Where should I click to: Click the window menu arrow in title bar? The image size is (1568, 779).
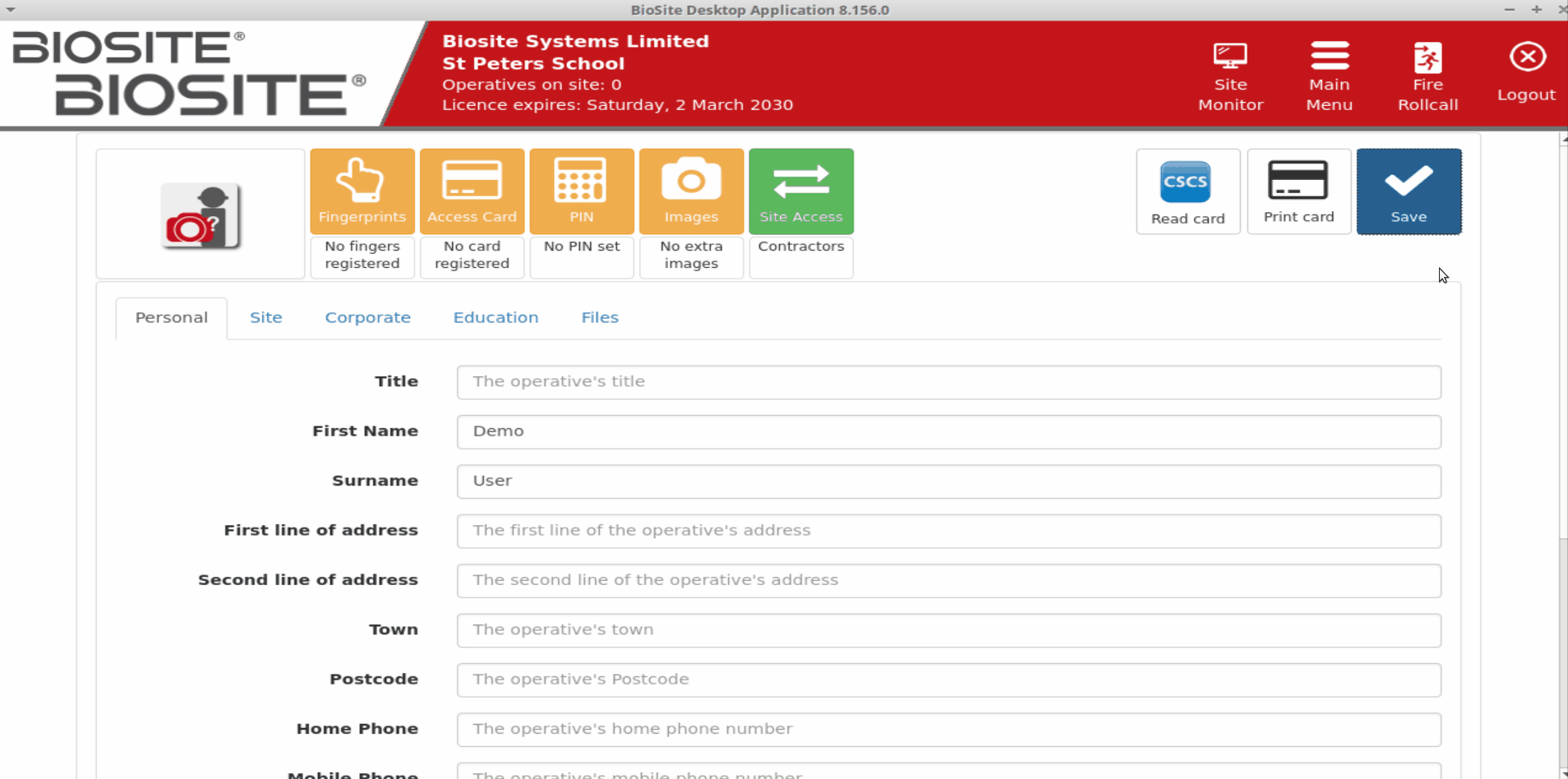pyautogui.click(x=11, y=10)
